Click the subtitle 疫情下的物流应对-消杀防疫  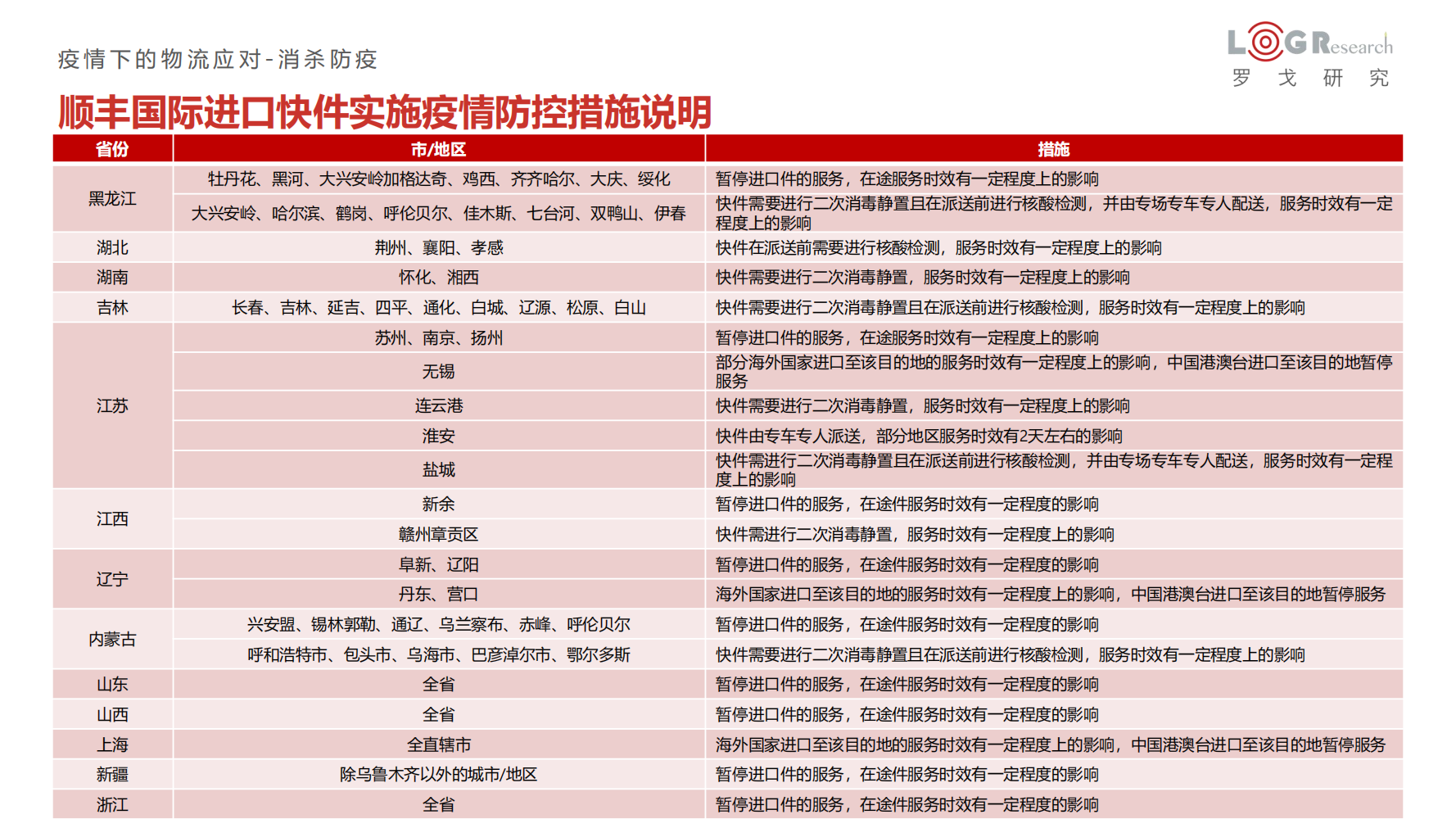[218, 59]
